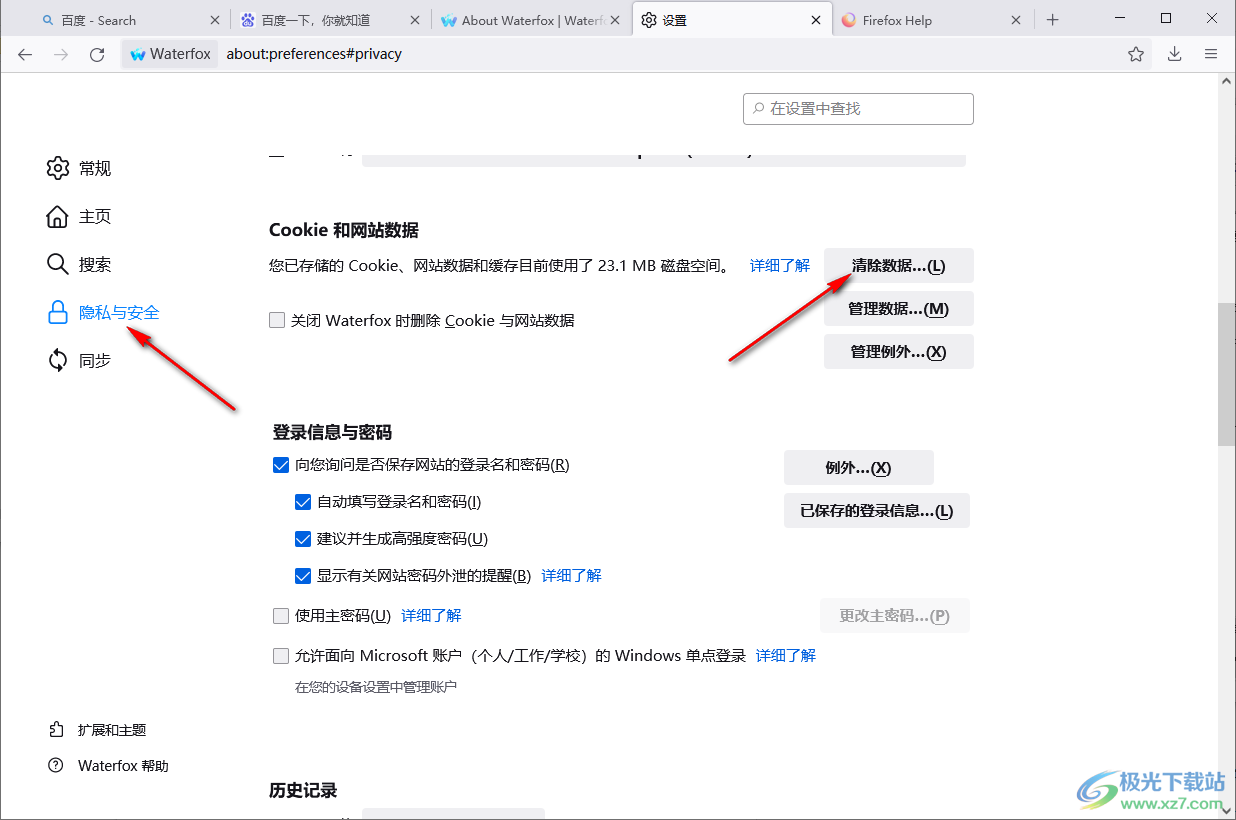
Task: Click the address bar URL about:preferences#privacy
Action: pos(314,54)
